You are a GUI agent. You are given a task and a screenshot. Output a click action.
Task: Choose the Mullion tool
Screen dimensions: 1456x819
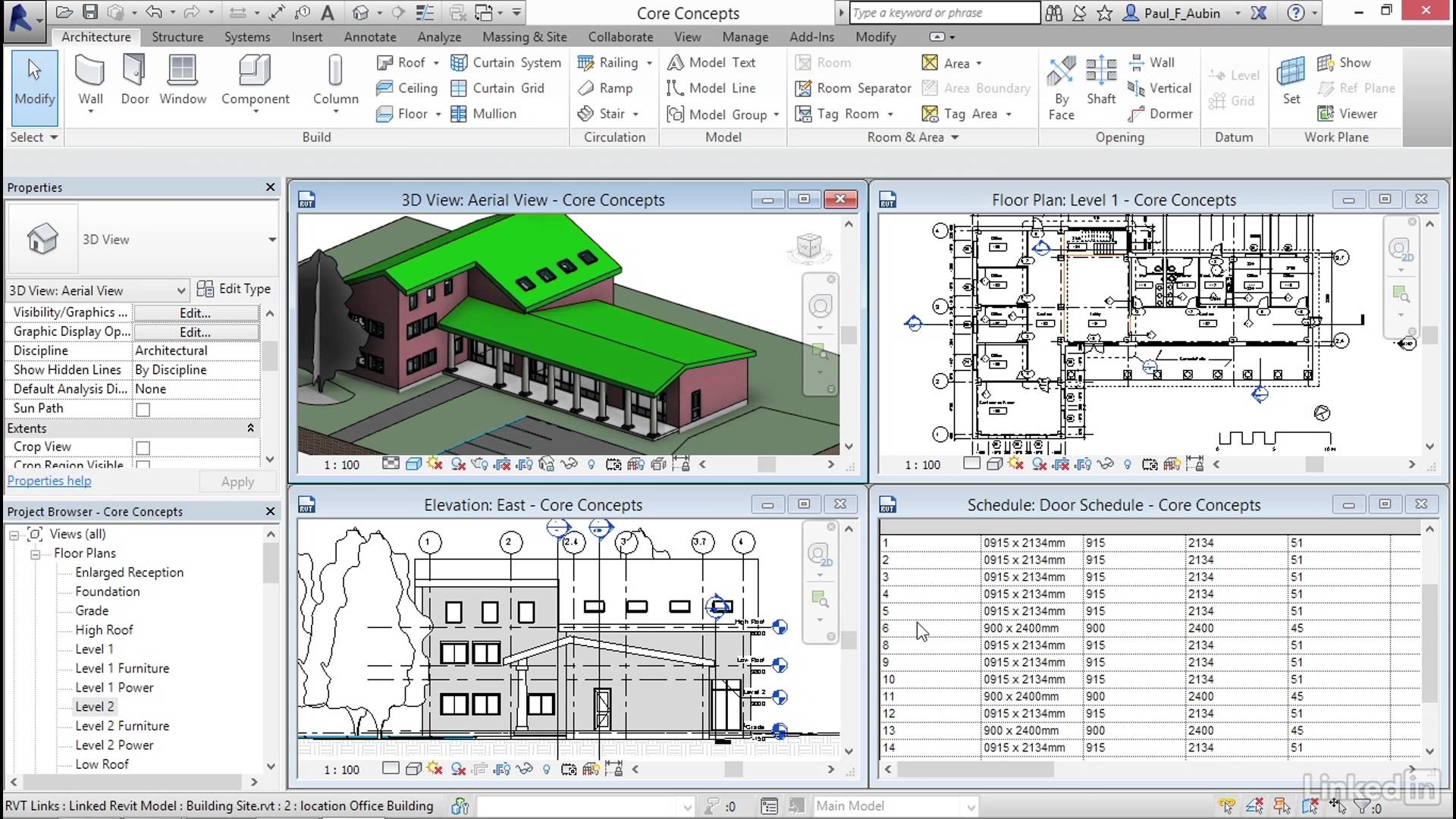483,114
